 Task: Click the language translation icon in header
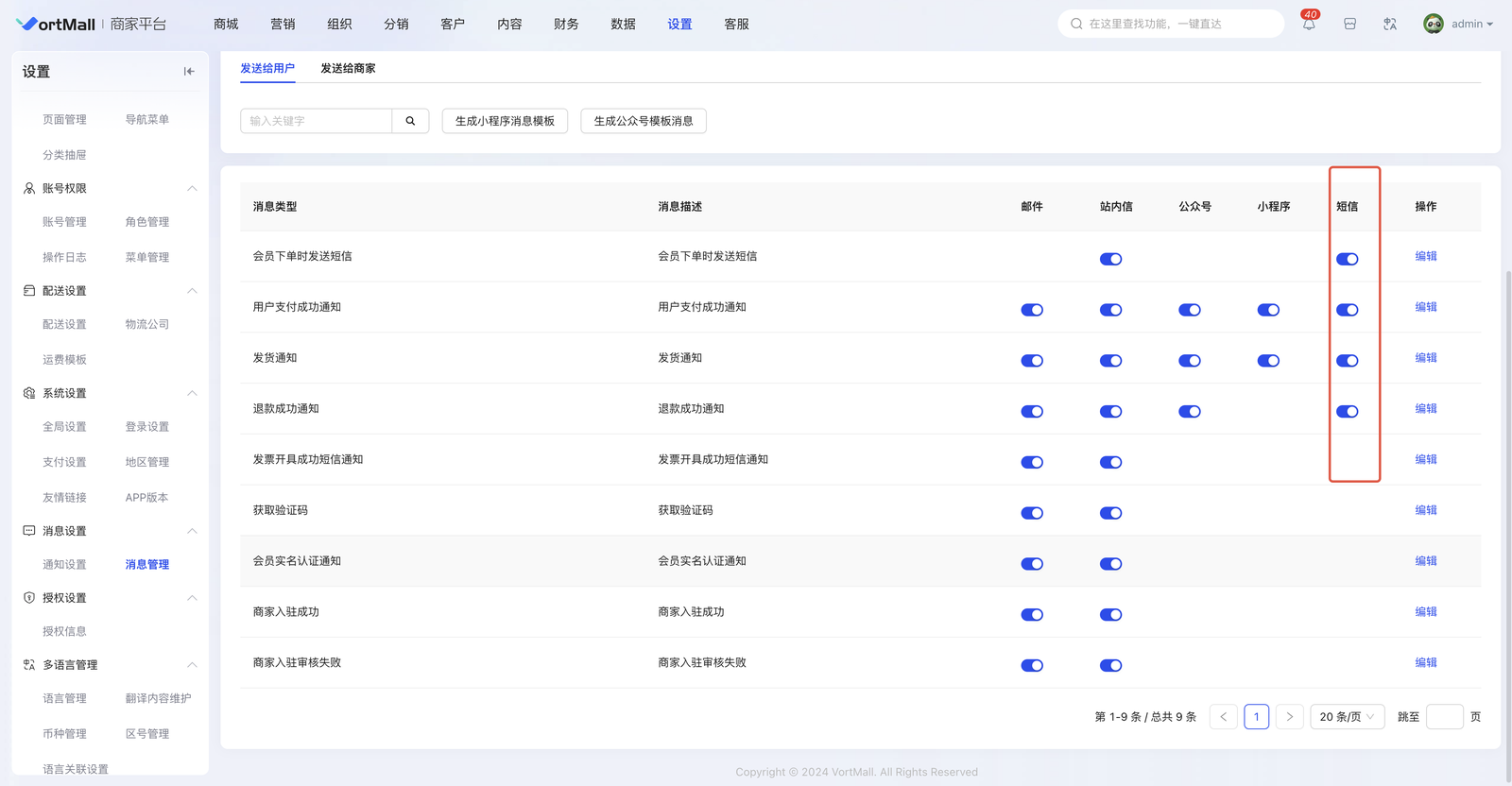(x=1390, y=25)
